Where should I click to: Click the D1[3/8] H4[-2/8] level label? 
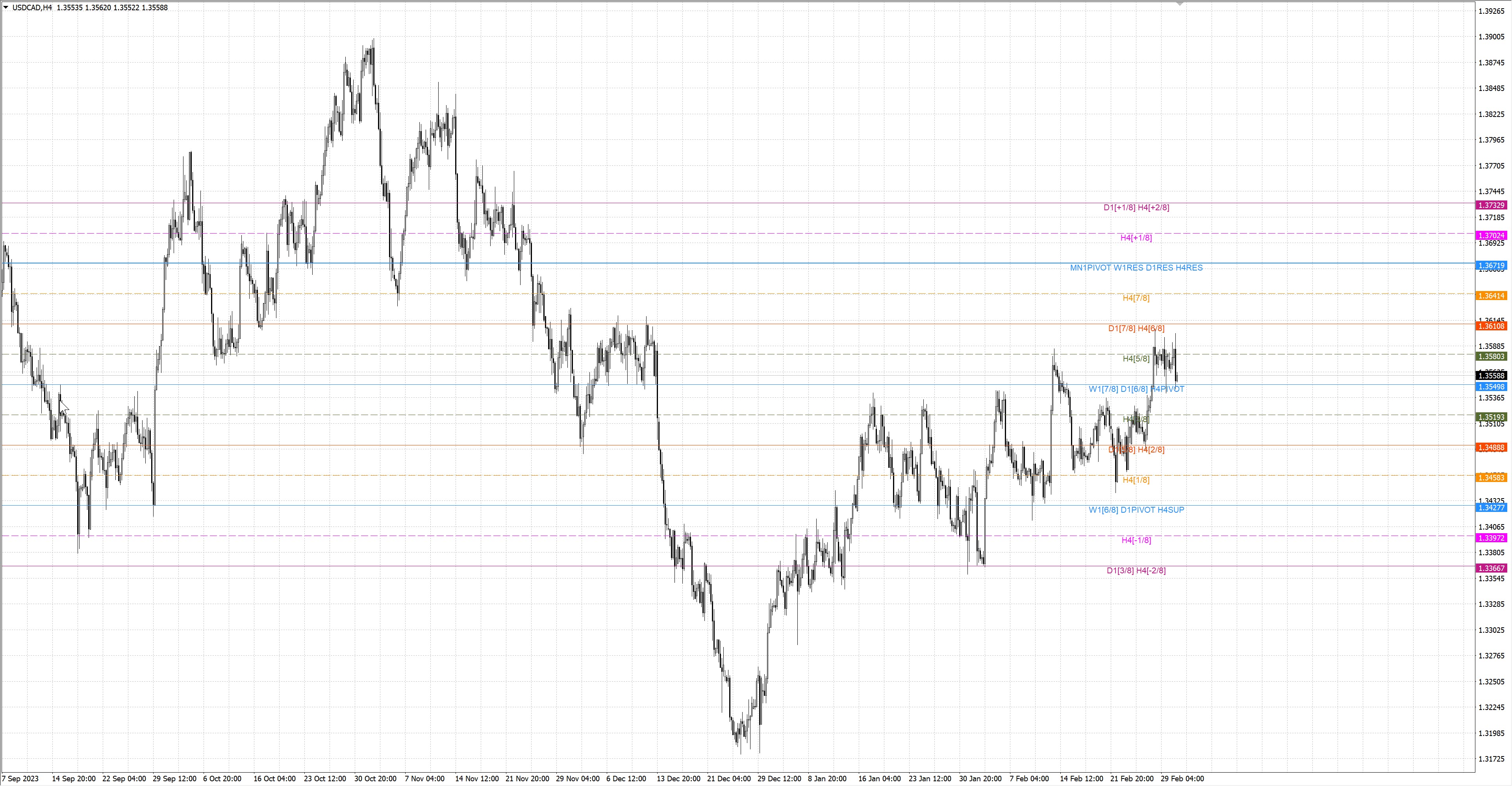click(1136, 571)
